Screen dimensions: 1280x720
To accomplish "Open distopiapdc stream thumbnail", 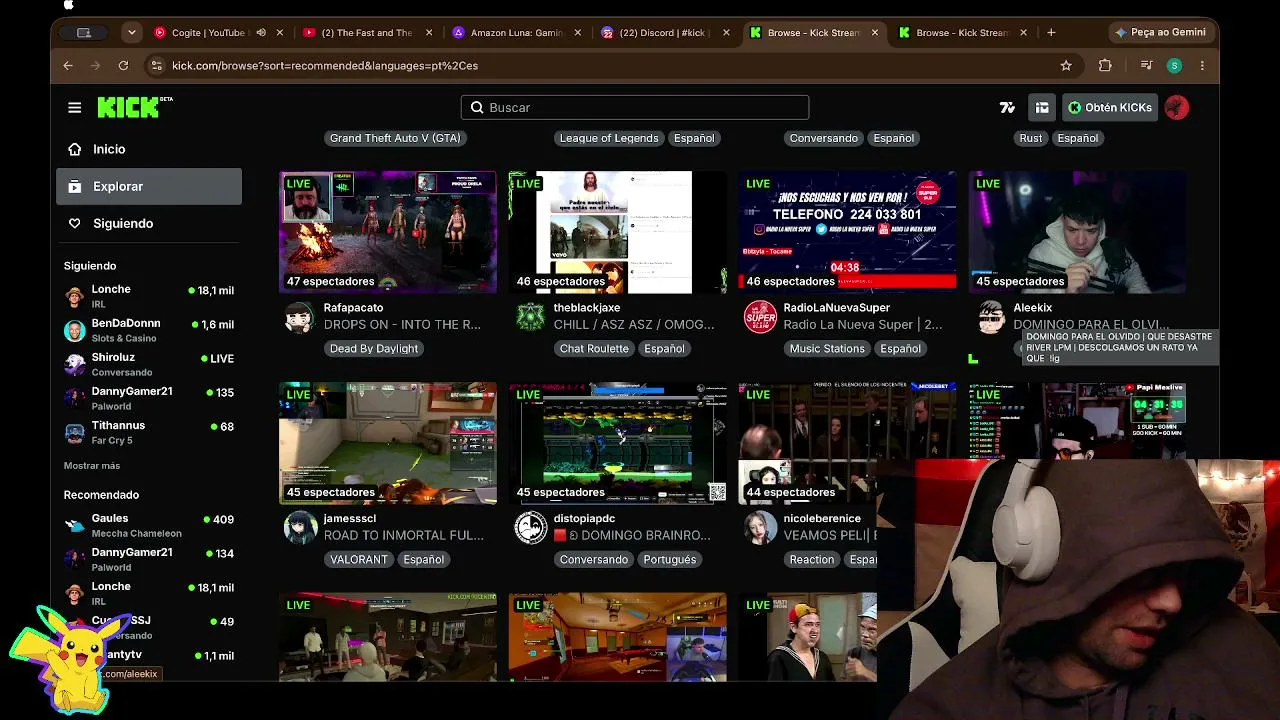I will click(x=618, y=443).
